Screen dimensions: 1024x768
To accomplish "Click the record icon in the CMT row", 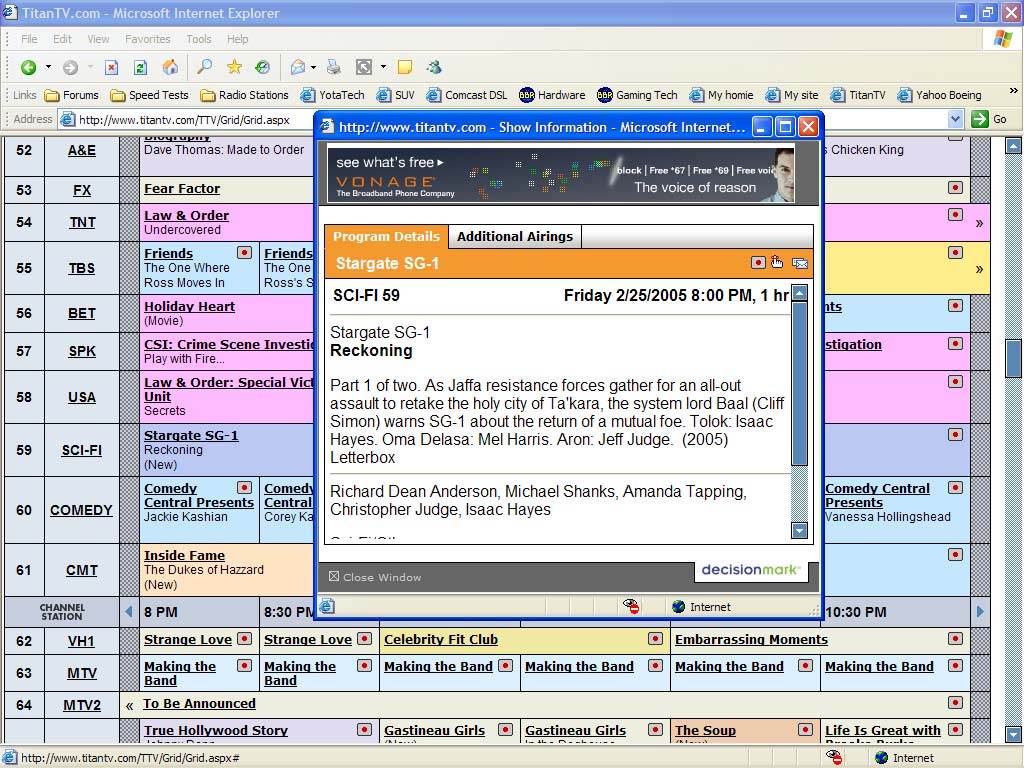I will pyautogui.click(x=955, y=554).
